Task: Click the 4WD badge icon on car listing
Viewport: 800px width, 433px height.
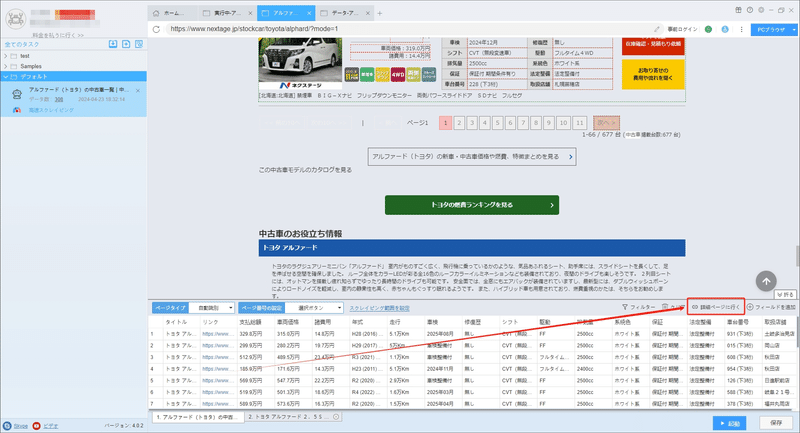Action: coord(398,74)
